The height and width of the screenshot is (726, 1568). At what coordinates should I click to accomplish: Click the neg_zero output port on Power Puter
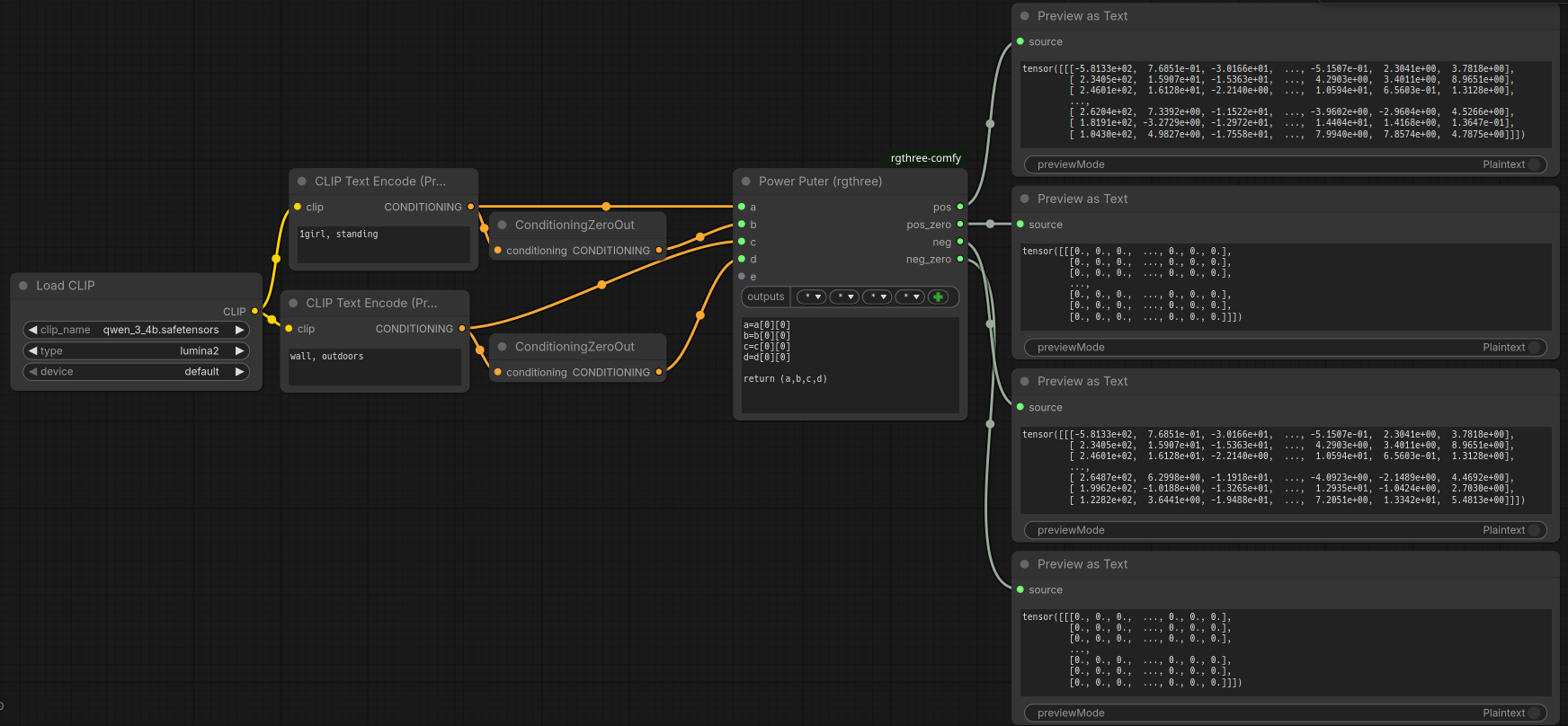[x=960, y=259]
